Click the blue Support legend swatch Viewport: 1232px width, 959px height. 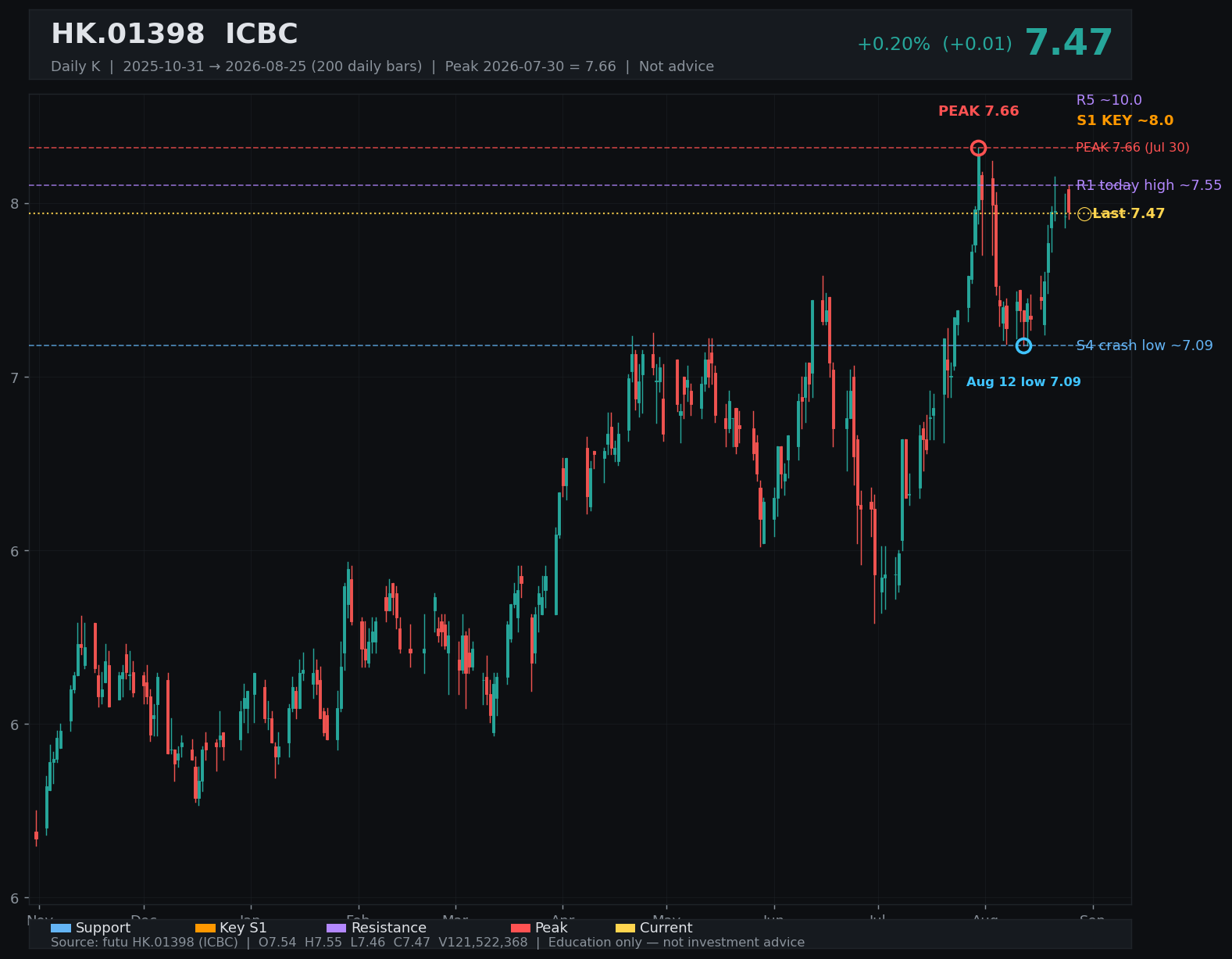tap(61, 928)
